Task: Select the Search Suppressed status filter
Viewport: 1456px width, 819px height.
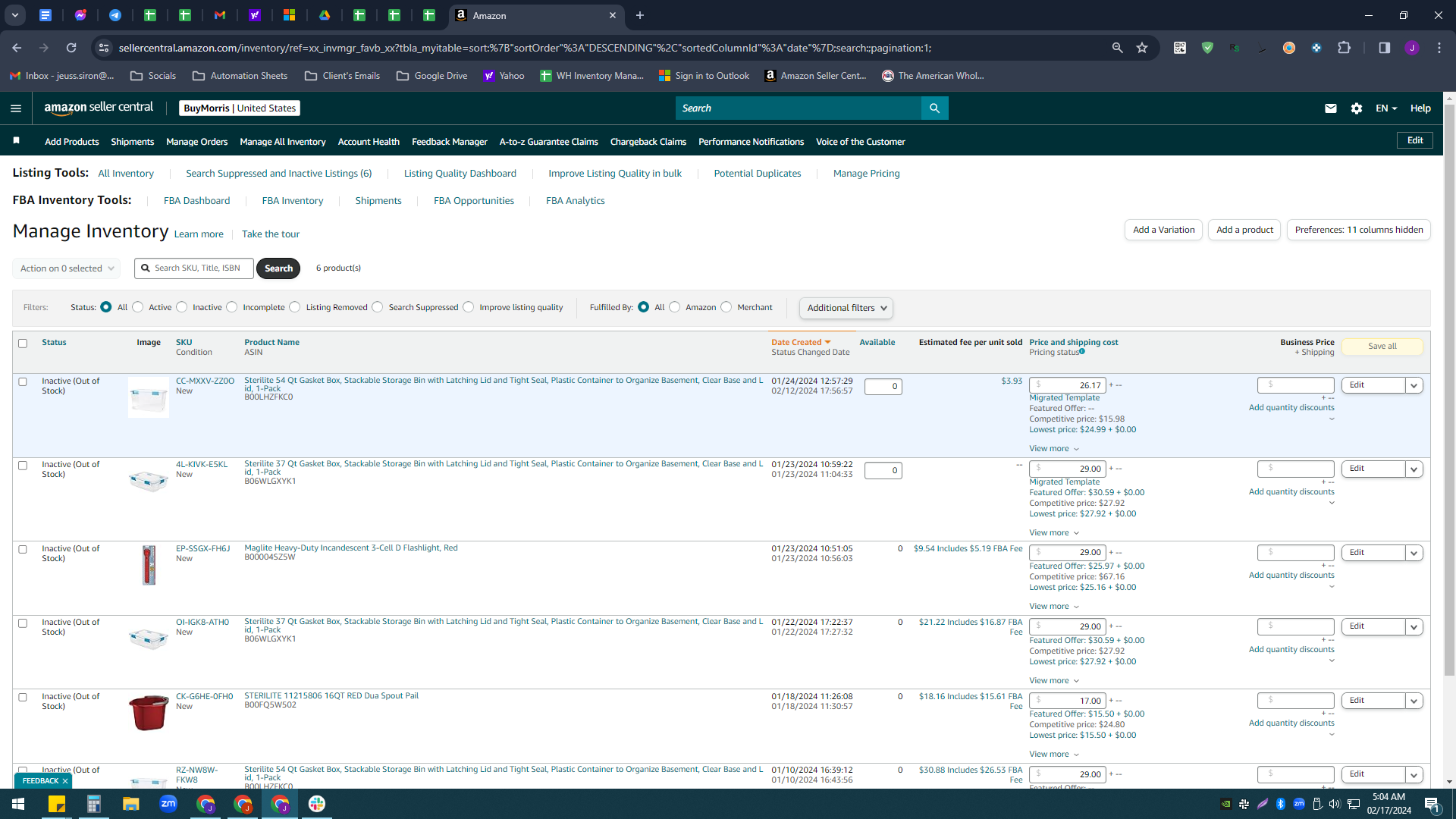Action: coord(378,307)
